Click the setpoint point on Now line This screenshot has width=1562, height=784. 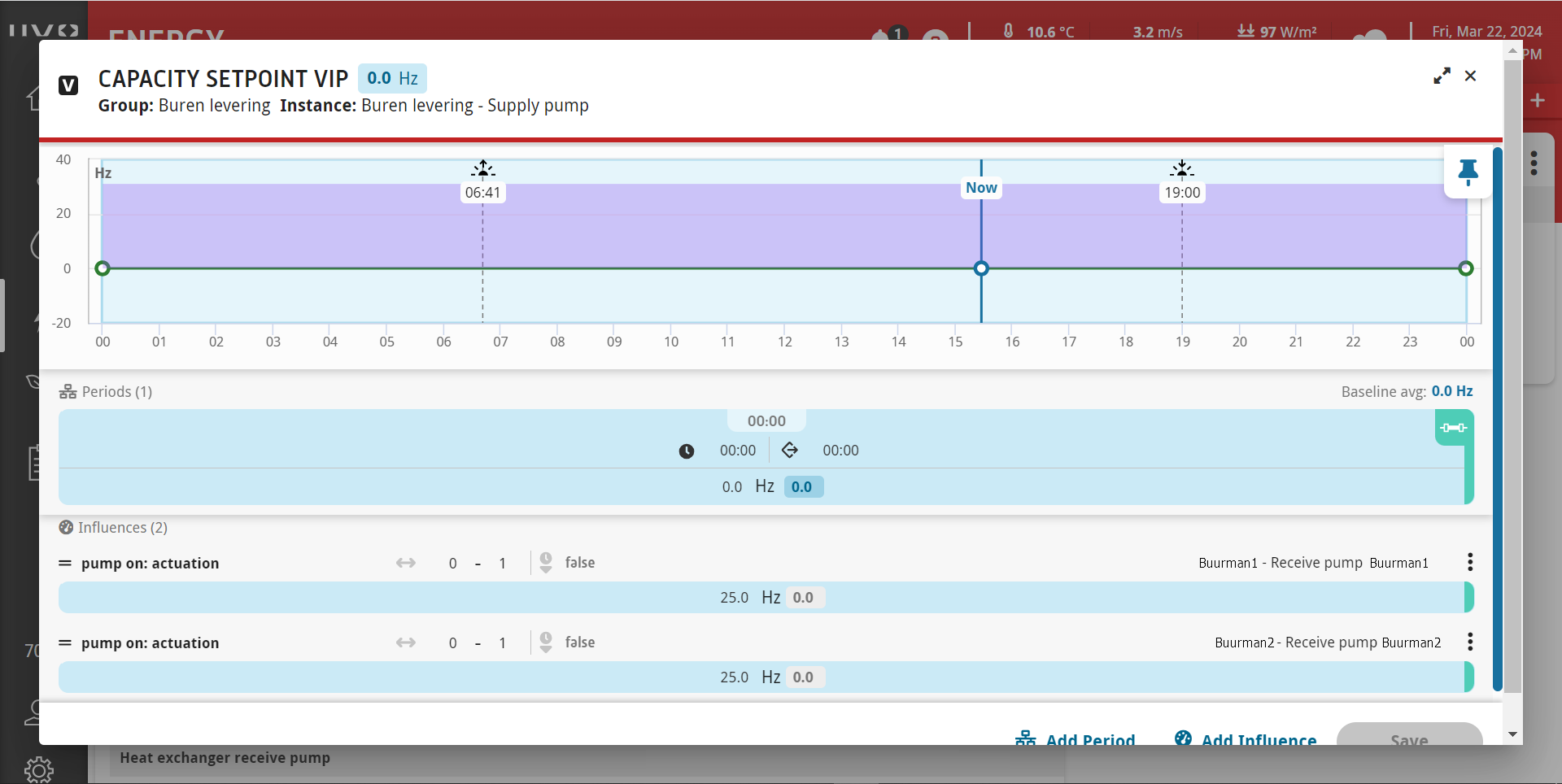point(981,268)
